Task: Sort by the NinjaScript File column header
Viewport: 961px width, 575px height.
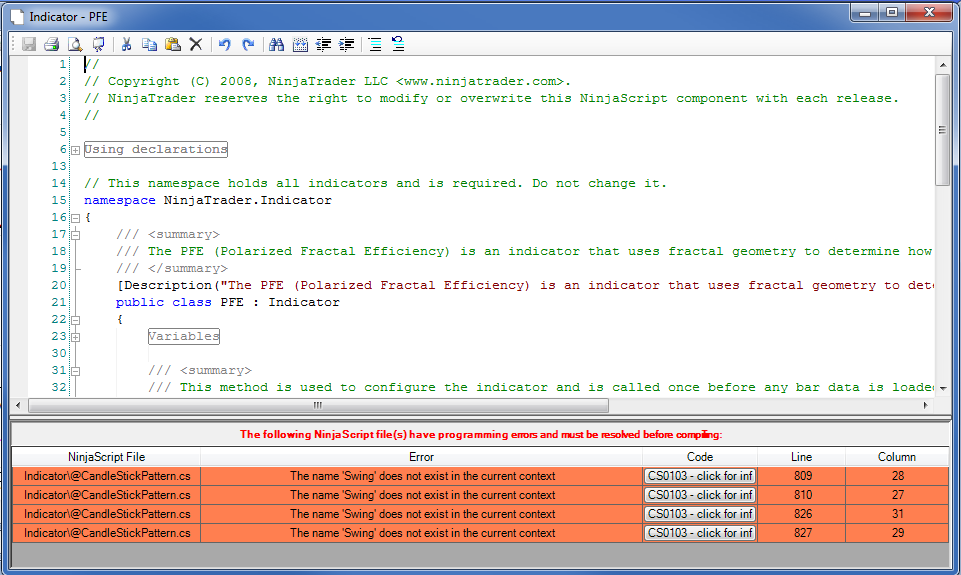Action: 106,457
